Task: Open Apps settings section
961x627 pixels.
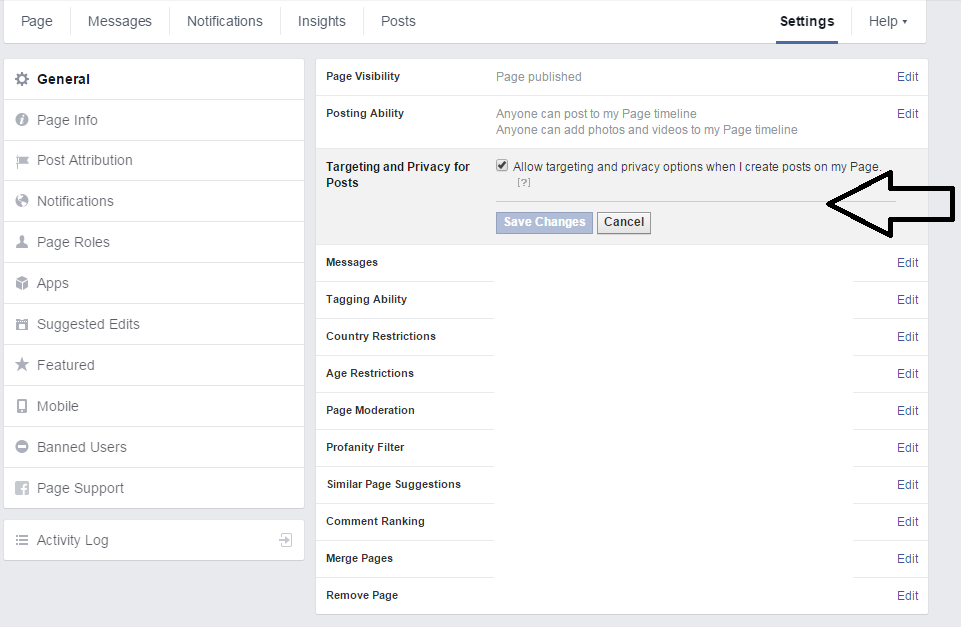Action: click(154, 283)
